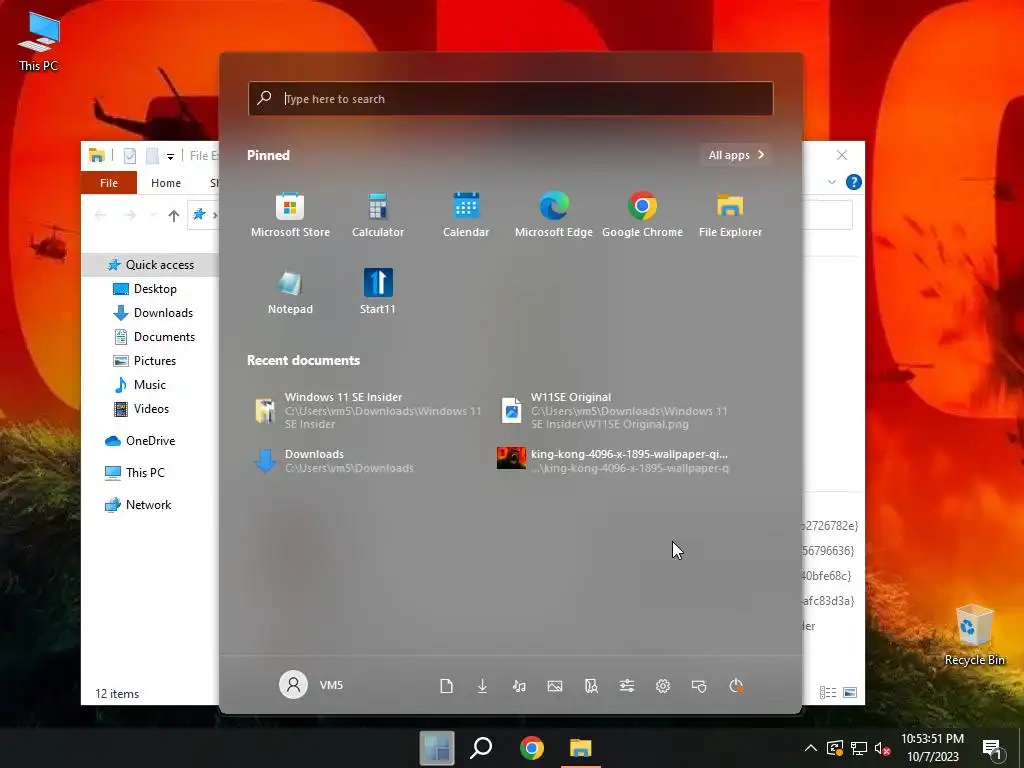The width and height of the screenshot is (1024, 768).
Task: Switch File Explorer to details view
Action: click(828, 692)
